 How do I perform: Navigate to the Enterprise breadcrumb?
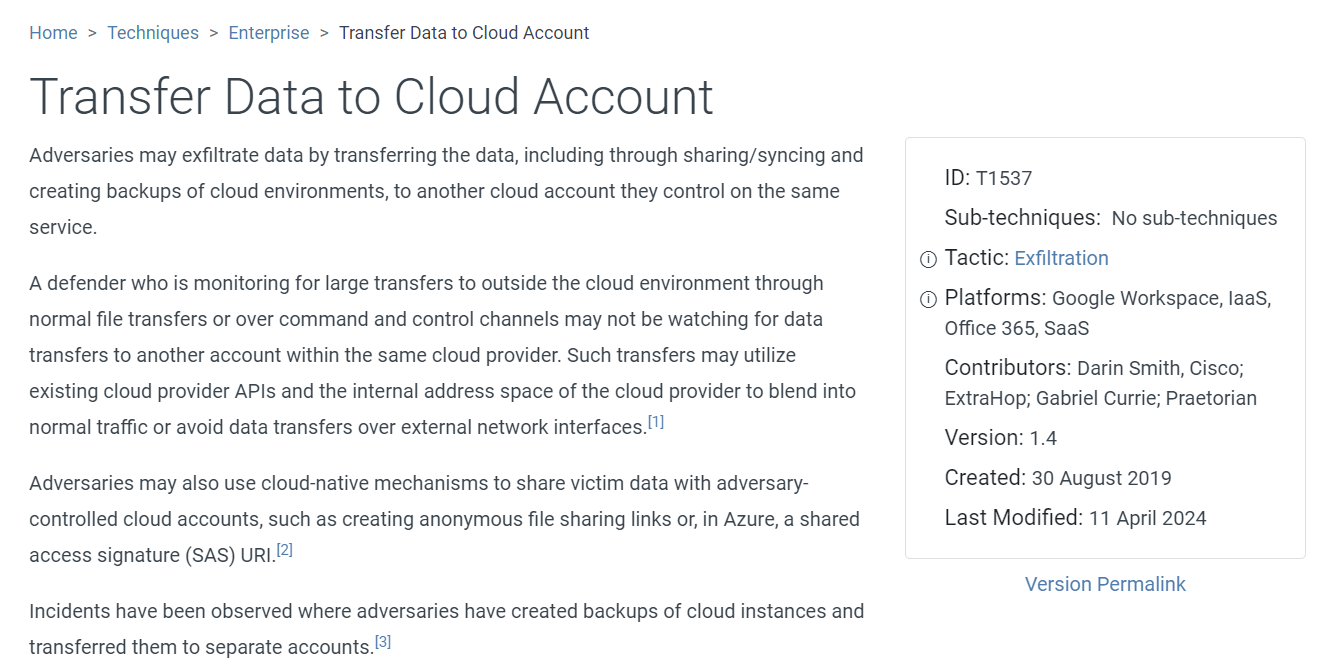(269, 33)
